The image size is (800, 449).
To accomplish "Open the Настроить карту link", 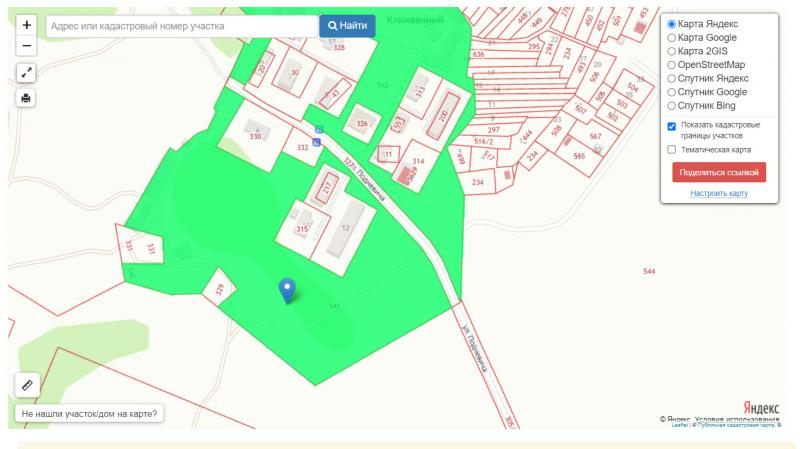I will pos(719,193).
